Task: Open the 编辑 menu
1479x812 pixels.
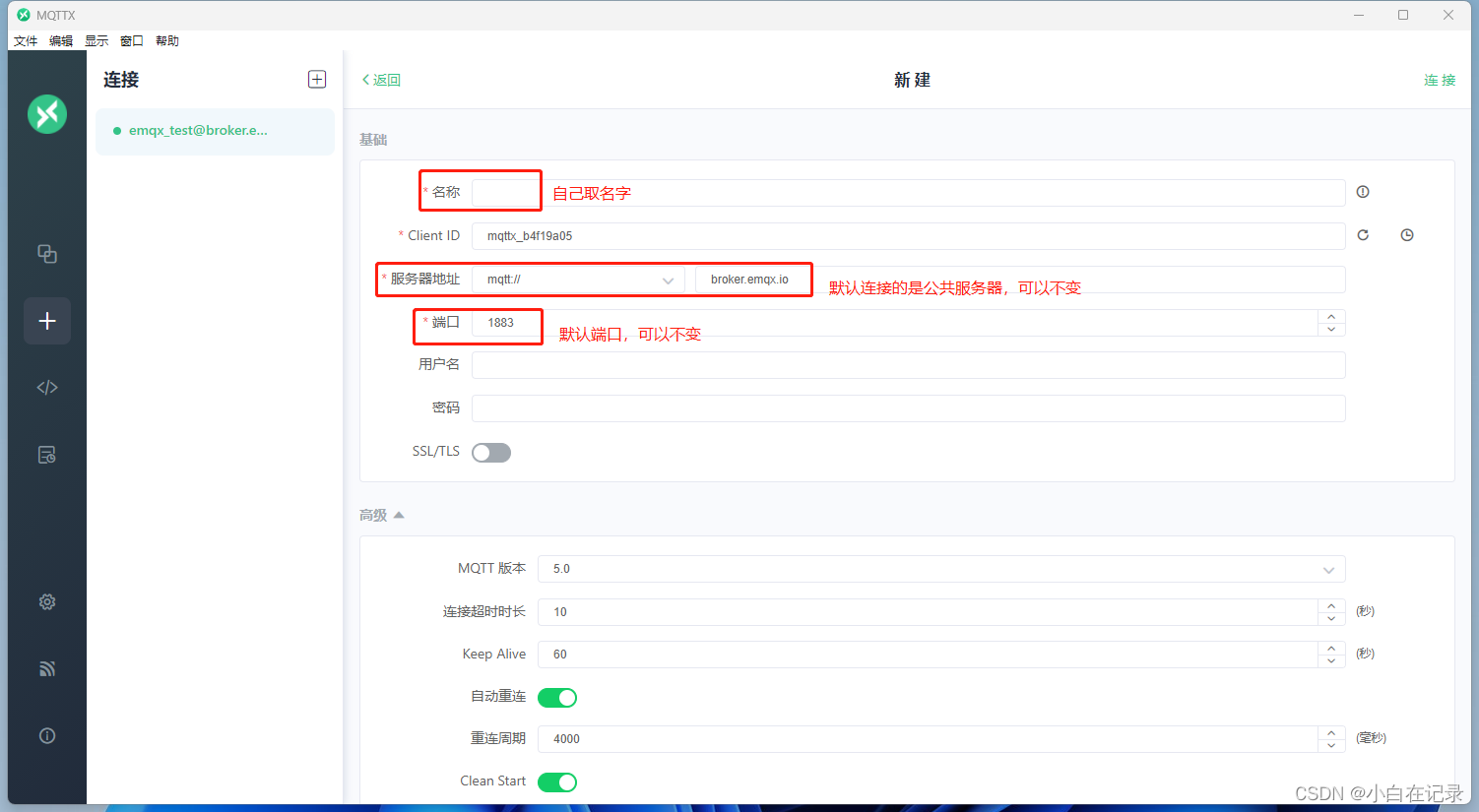Action: click(61, 41)
